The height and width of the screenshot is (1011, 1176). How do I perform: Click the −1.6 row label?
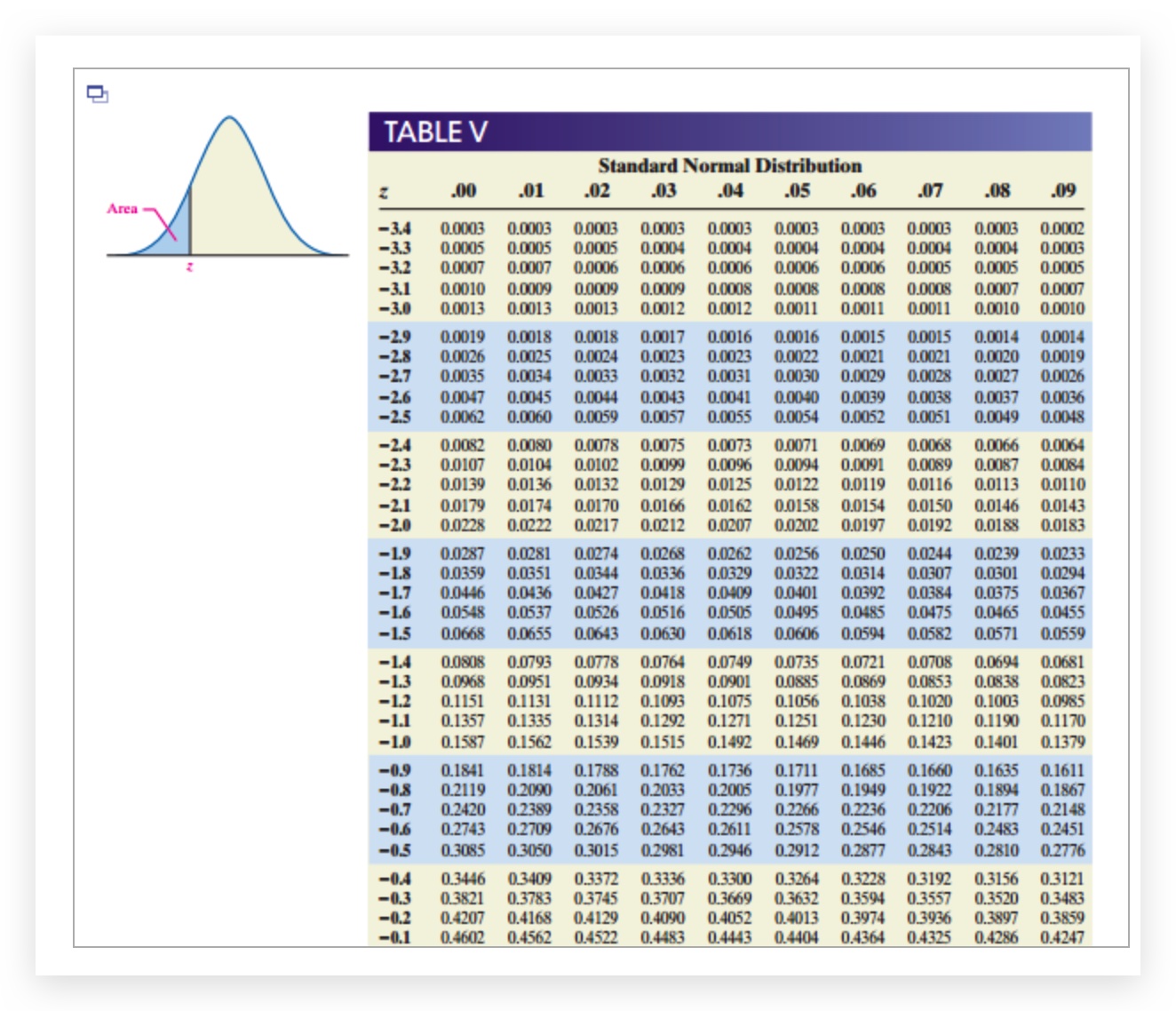(394, 612)
